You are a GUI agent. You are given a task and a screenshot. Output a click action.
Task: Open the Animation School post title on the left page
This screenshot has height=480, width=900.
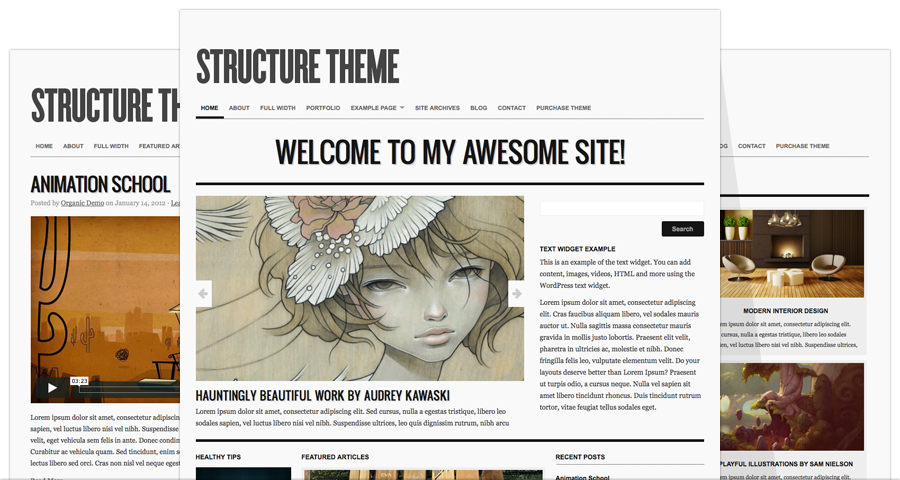pyautogui.click(x=100, y=184)
